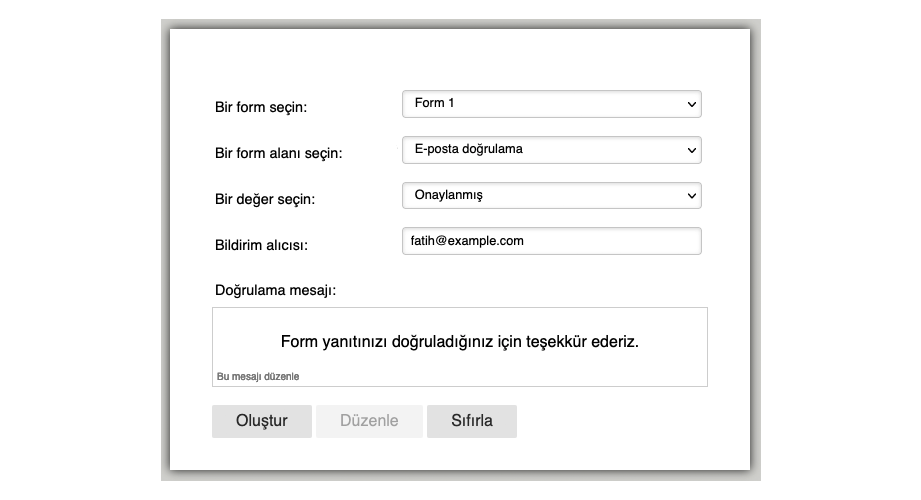Click the chevron arrow beside 'Form 1'
The height and width of the screenshot is (500, 921).
click(x=691, y=104)
